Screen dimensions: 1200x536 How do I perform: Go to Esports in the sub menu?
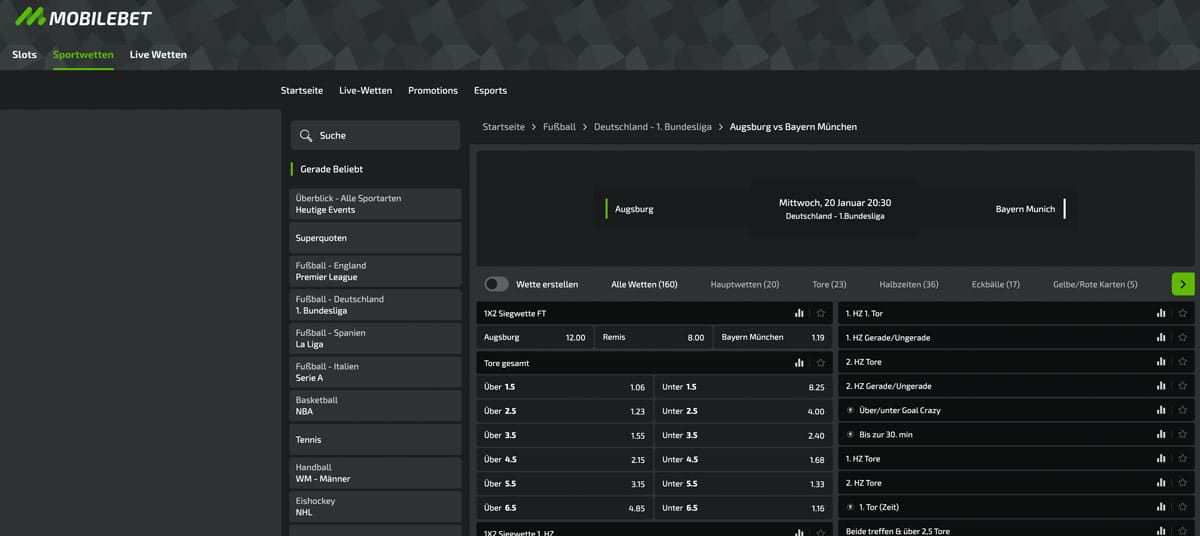(x=490, y=90)
